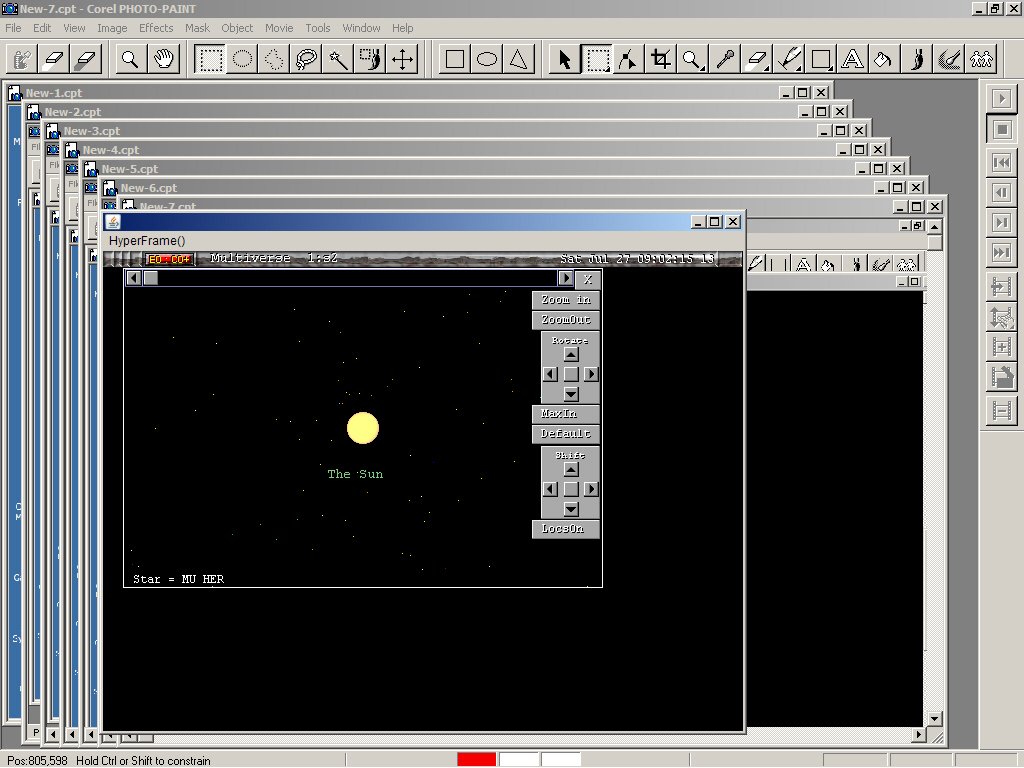Select the Lasso mask tool
Viewport: 1024px width, 768px height.
(307, 60)
